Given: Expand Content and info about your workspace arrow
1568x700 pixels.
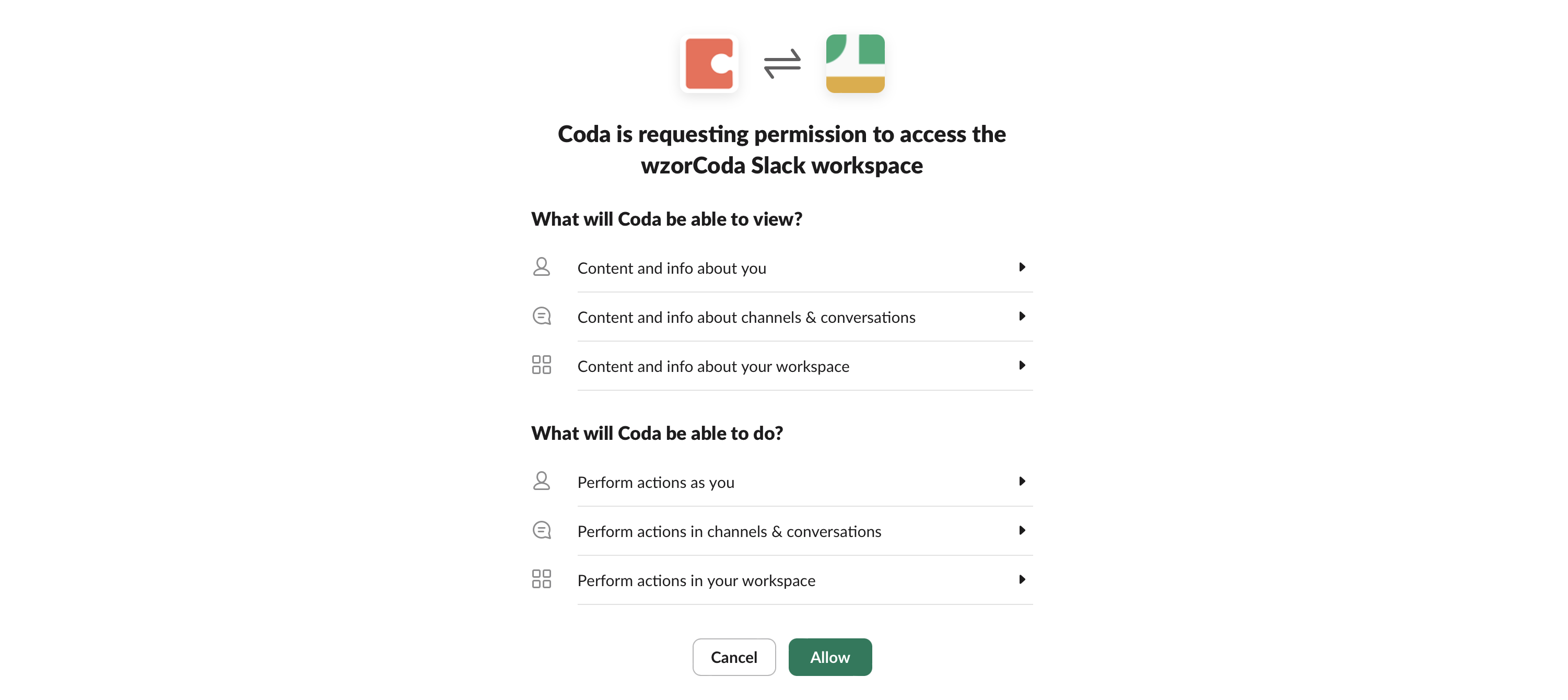Looking at the screenshot, I should click(x=1022, y=365).
